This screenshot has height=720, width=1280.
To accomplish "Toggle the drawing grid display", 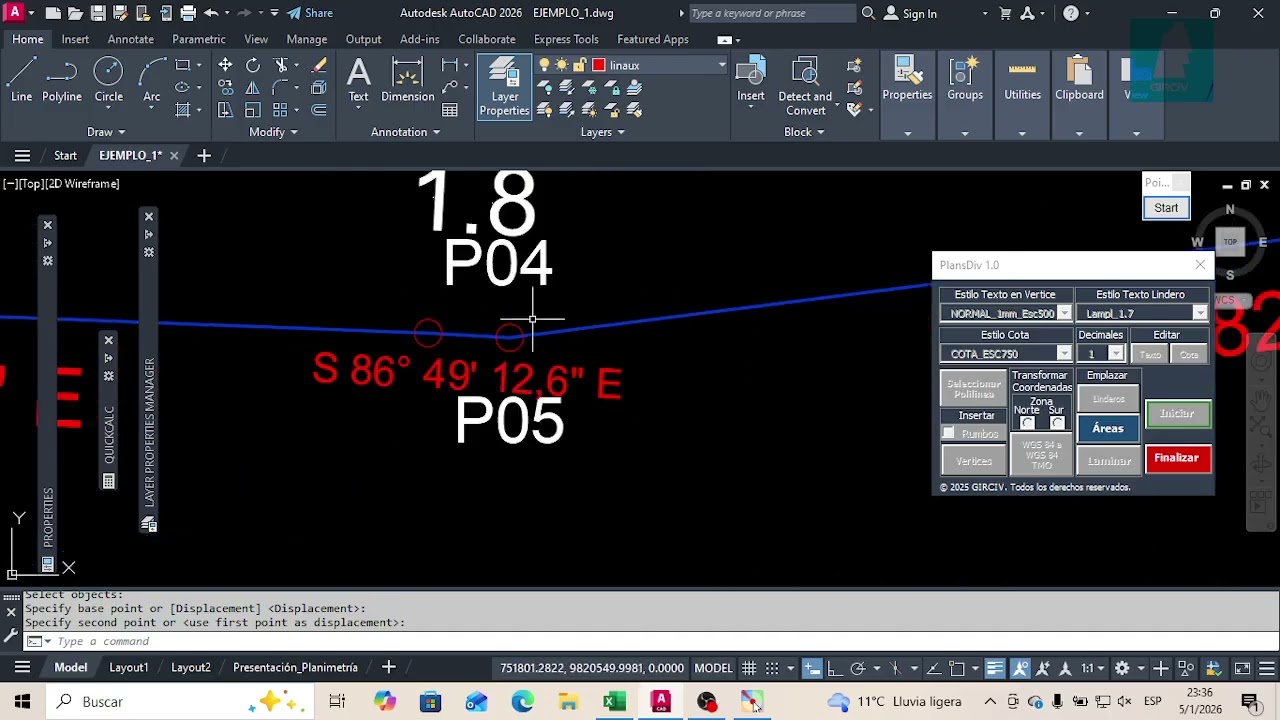I will (x=749, y=668).
